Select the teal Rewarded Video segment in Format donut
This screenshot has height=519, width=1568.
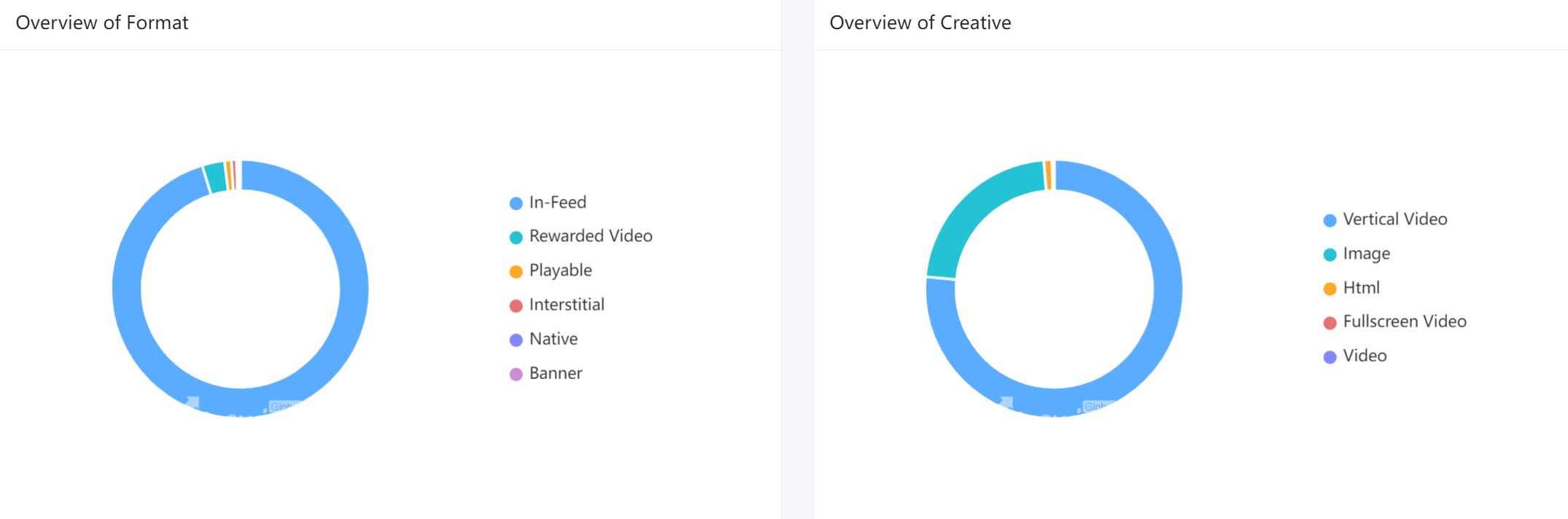[215, 177]
